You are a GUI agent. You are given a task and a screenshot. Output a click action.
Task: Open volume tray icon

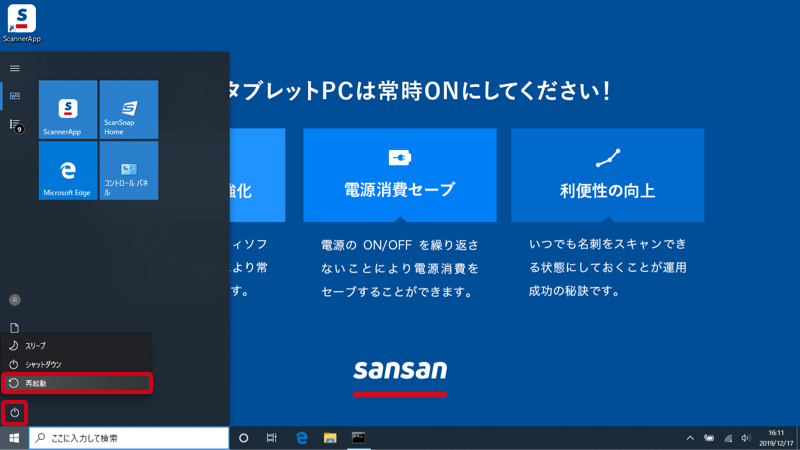(x=746, y=438)
